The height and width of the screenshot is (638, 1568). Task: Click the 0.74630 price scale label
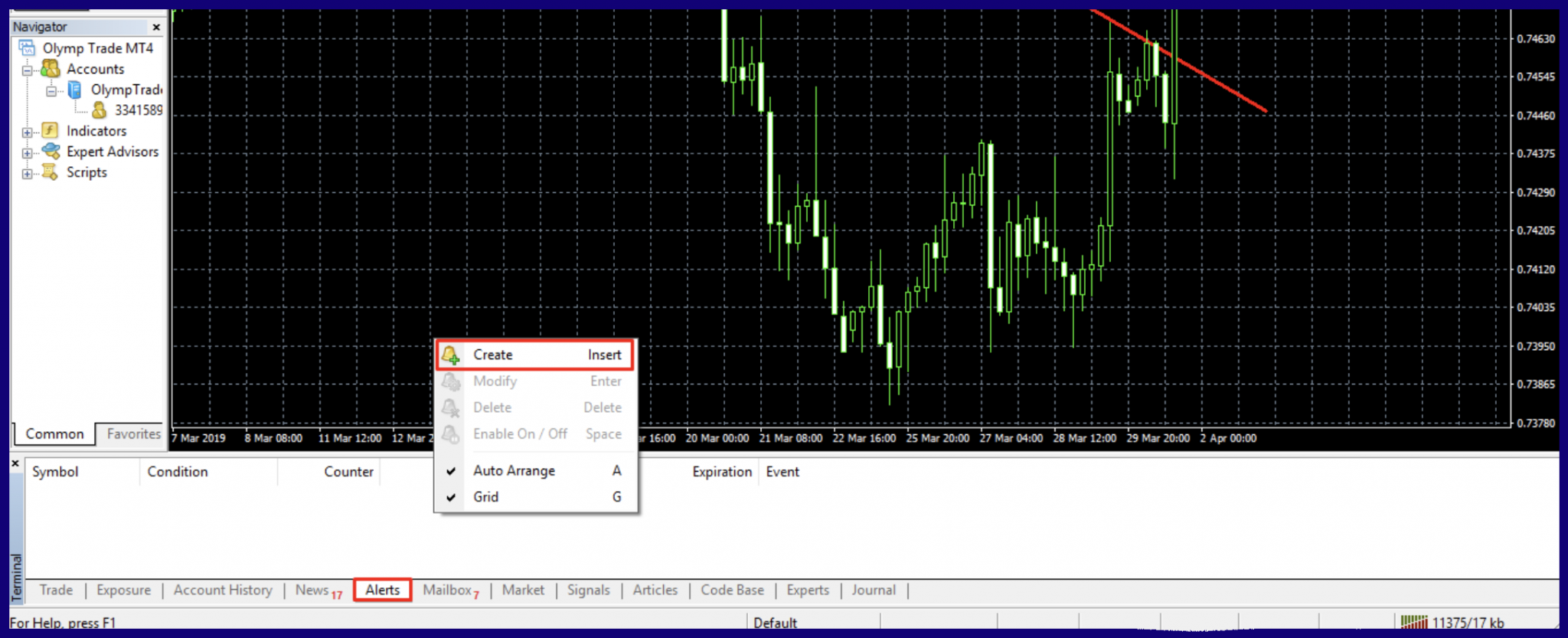coord(1536,38)
